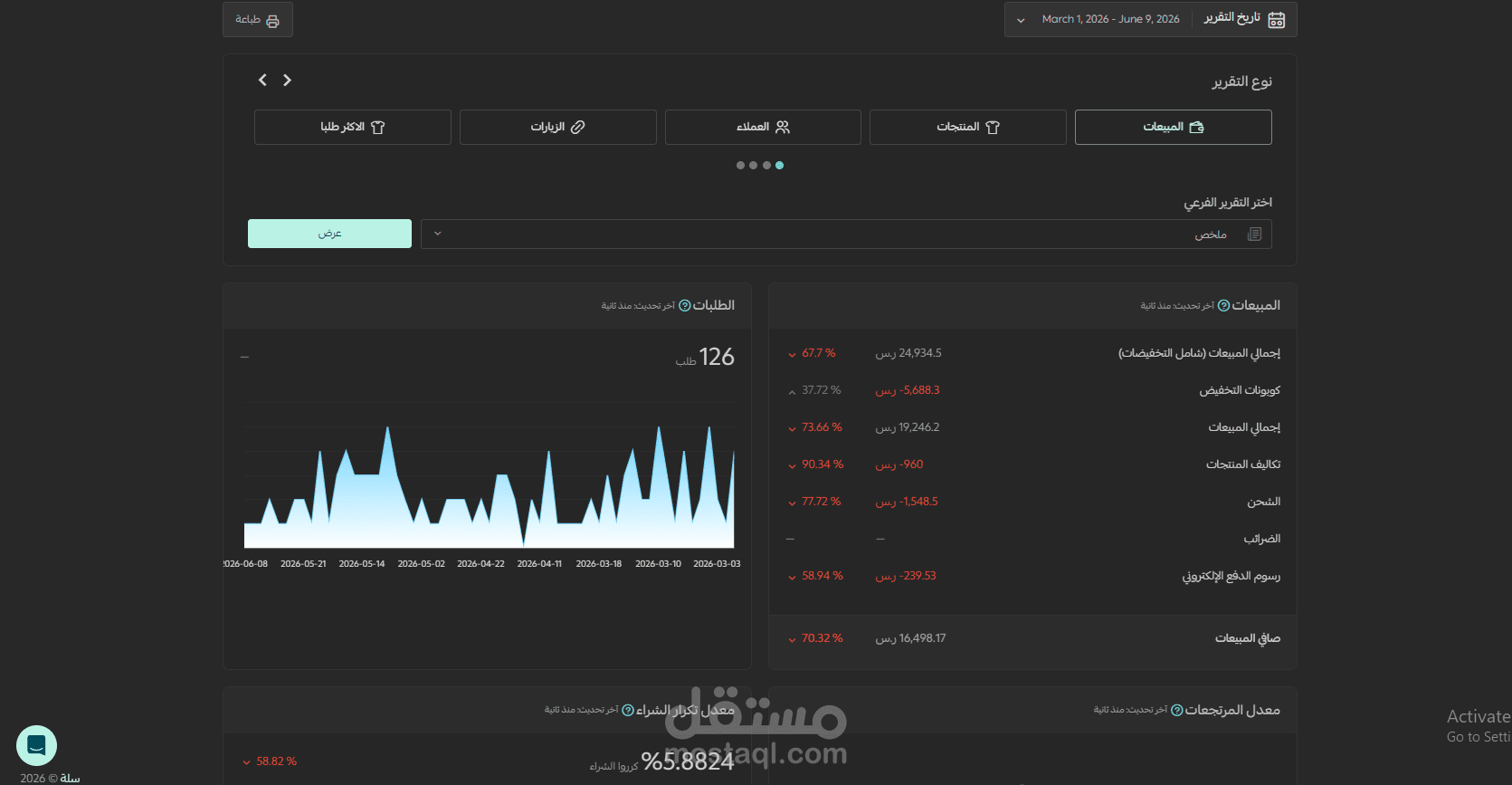
Task: Click the -239.53 payment fees value
Action: pyautogui.click(x=906, y=576)
